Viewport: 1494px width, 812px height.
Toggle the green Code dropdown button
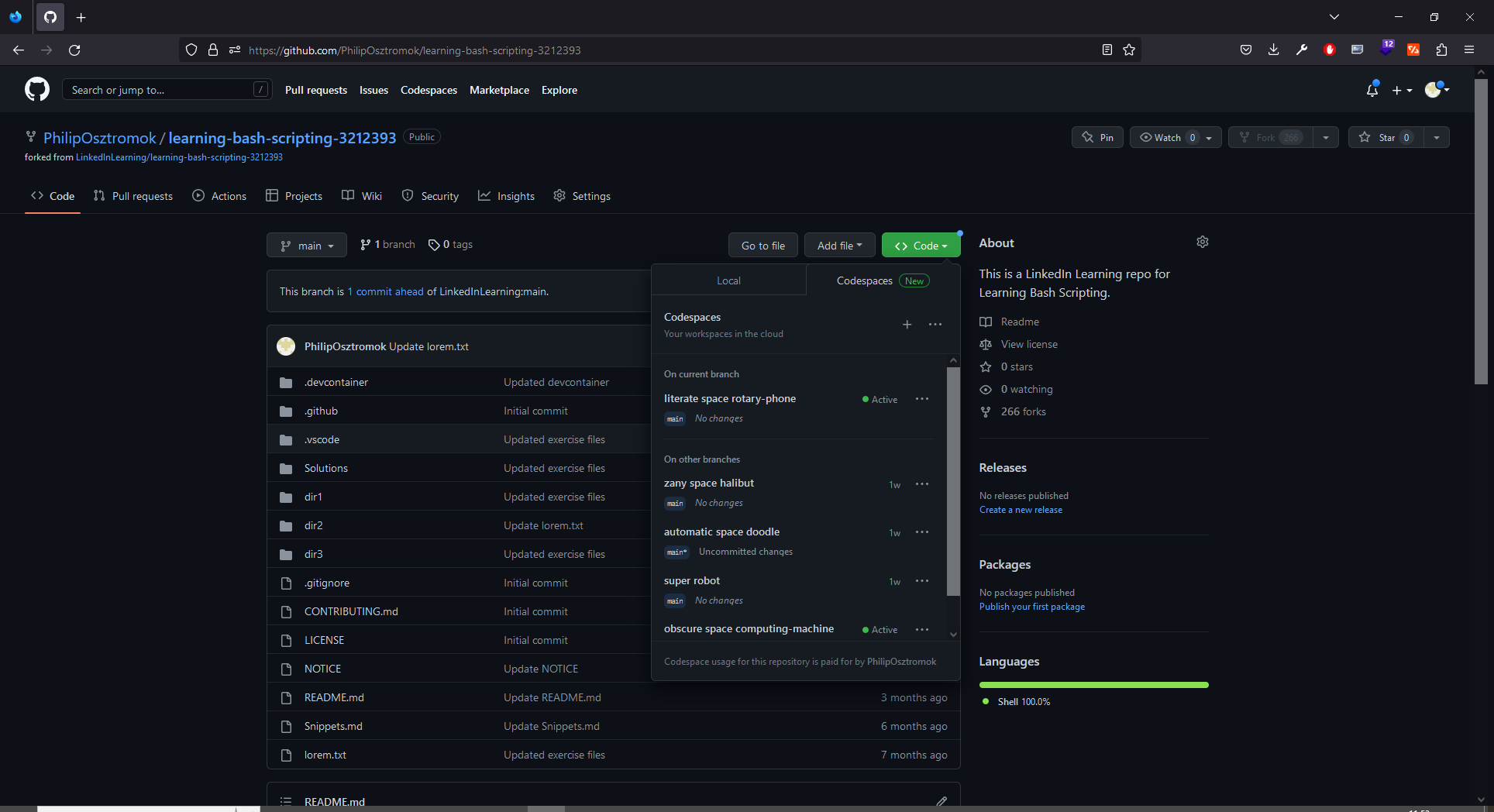tap(921, 246)
